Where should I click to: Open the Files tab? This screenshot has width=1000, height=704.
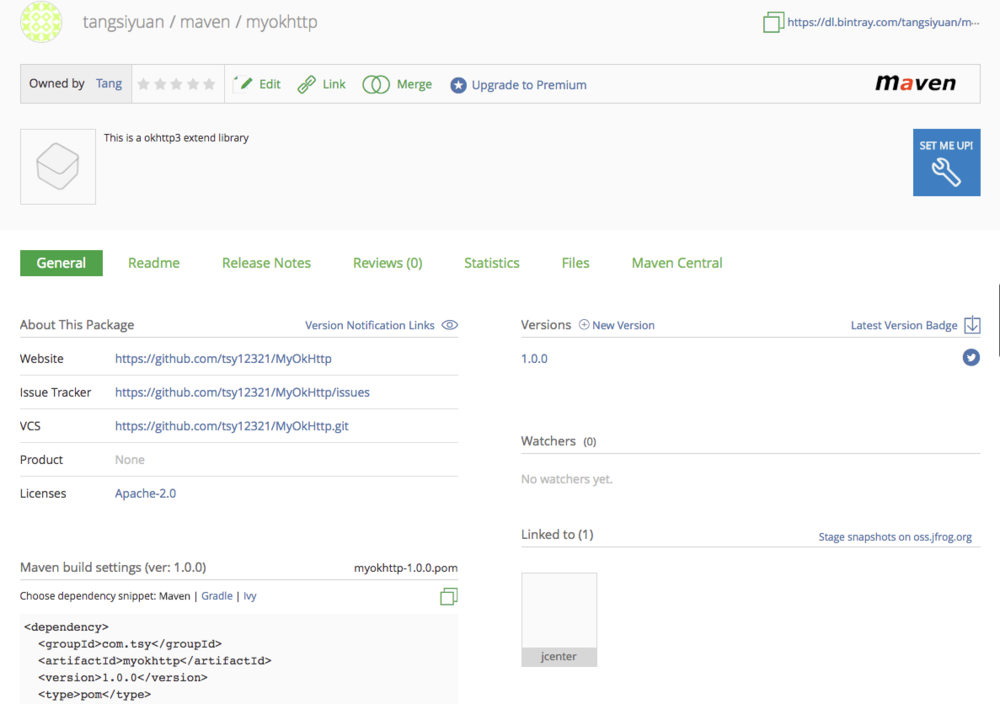pyautogui.click(x=575, y=263)
